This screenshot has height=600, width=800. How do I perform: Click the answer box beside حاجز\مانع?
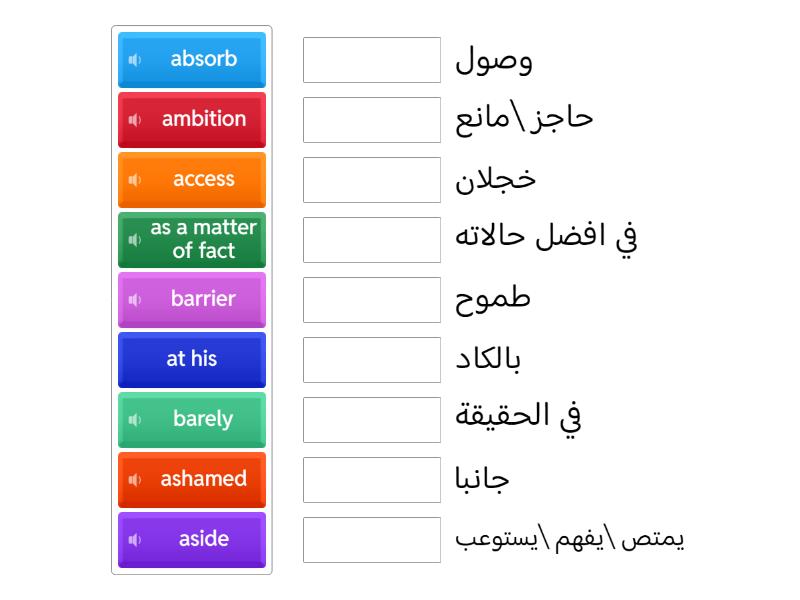(372, 120)
